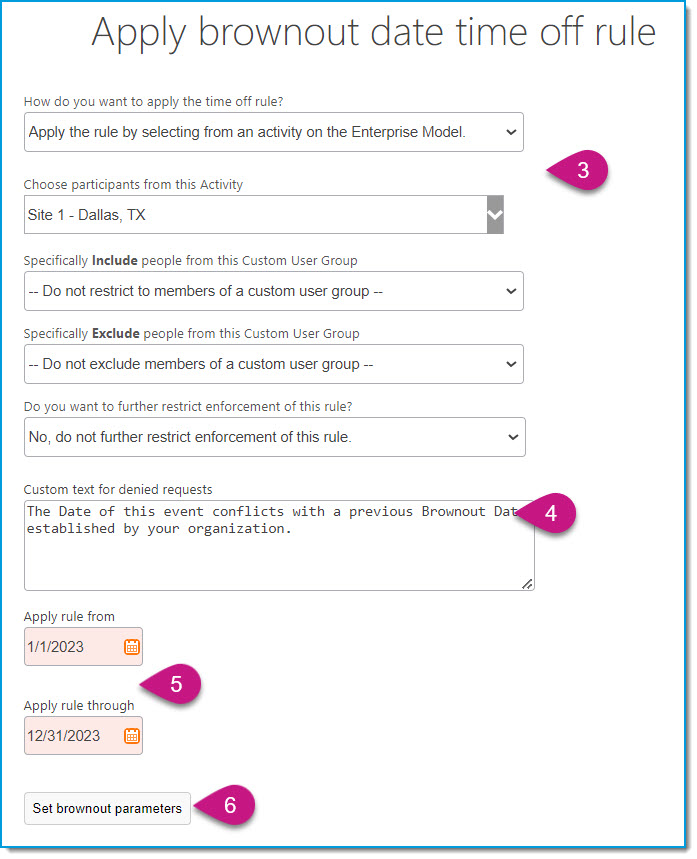This screenshot has height=859, width=697.
Task: Click the number 5 callout marker
Action: coord(172,684)
